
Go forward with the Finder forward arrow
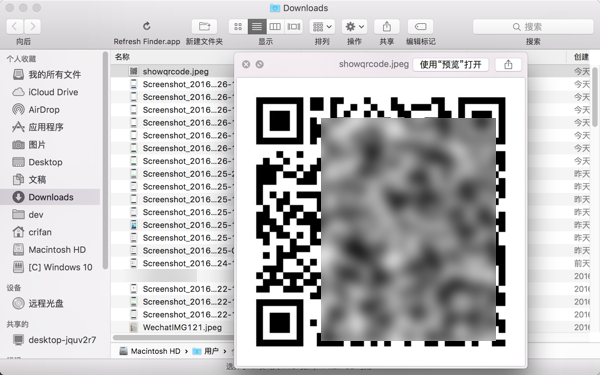(x=33, y=26)
